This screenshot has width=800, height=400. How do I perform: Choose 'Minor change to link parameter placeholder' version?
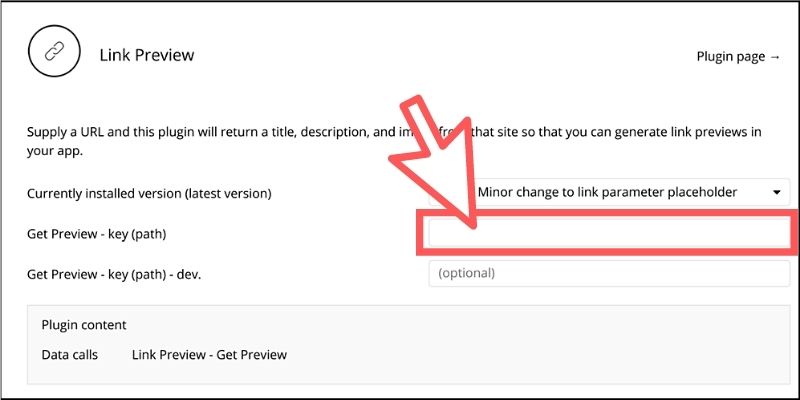[x=607, y=192]
